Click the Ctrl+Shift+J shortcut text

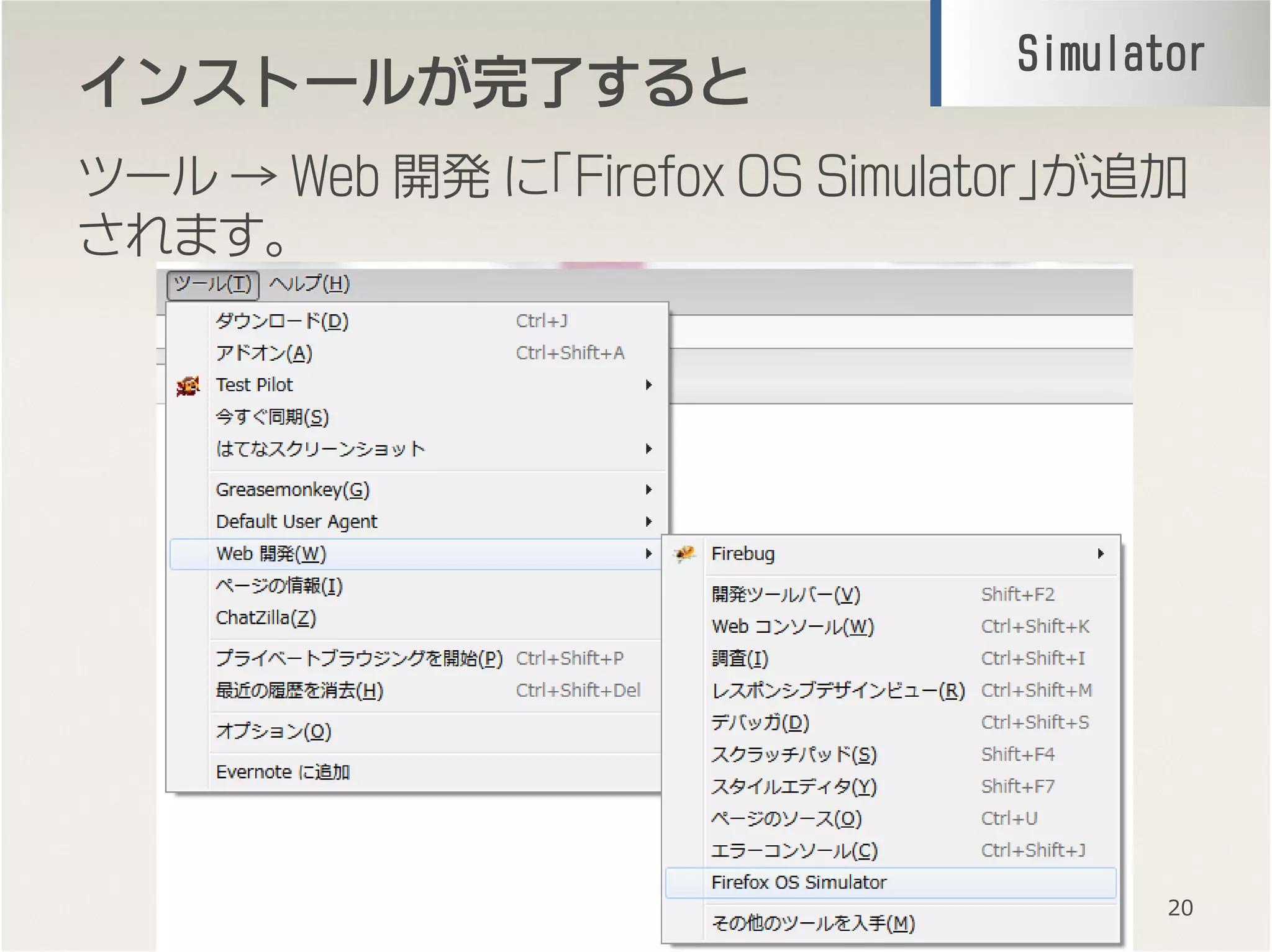click(1033, 850)
